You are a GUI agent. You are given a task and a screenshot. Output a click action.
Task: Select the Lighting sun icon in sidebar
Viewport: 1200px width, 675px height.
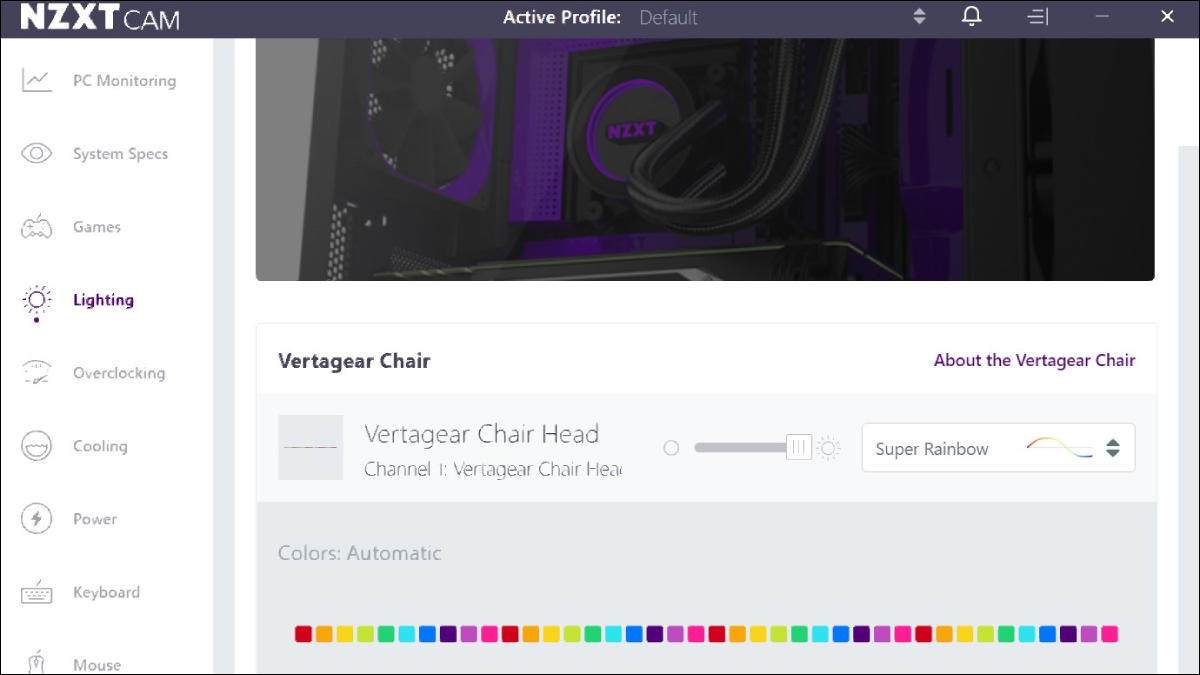tap(37, 300)
